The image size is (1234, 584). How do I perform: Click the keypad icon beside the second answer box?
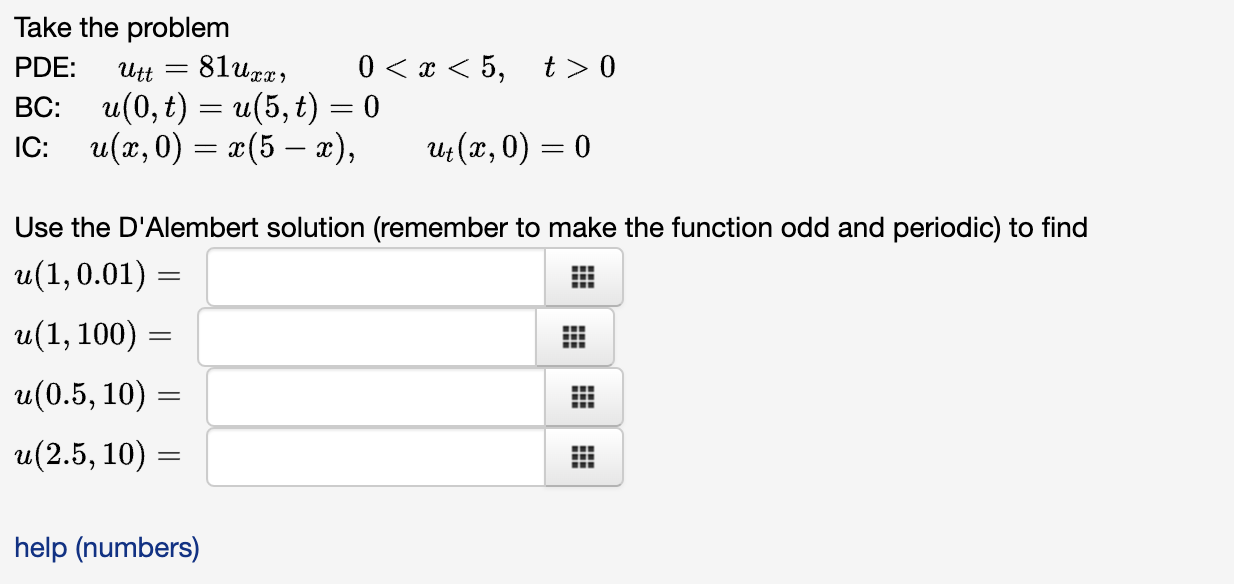(x=574, y=337)
